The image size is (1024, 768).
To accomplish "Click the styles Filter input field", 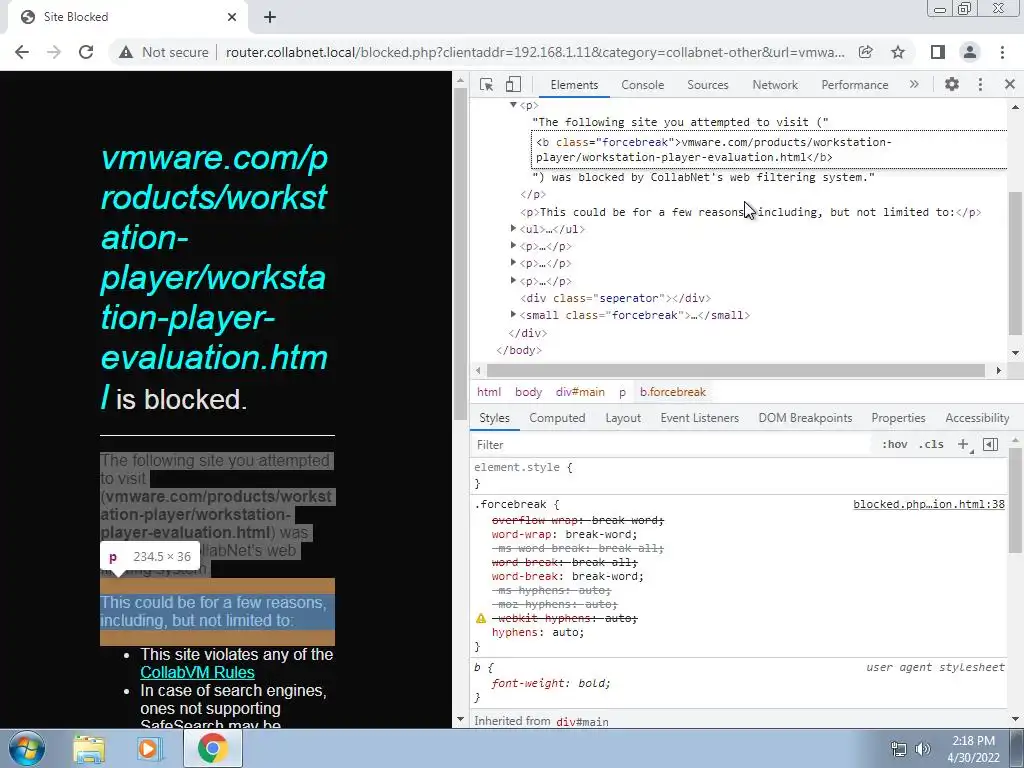I will click(673, 445).
